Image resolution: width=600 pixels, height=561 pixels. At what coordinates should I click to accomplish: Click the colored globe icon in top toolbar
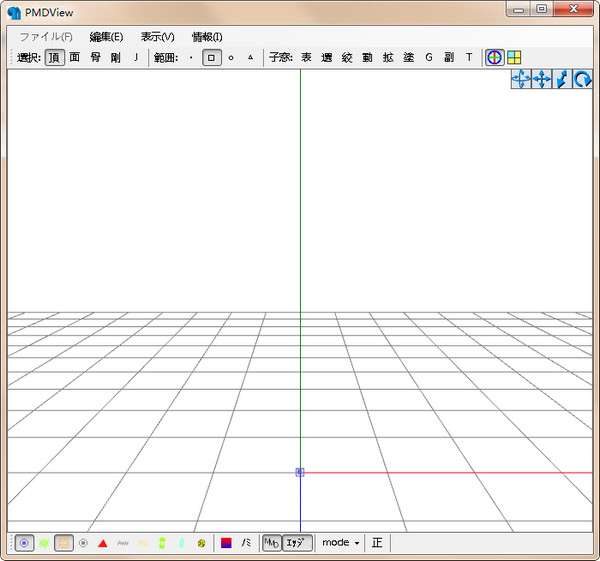tap(494, 58)
